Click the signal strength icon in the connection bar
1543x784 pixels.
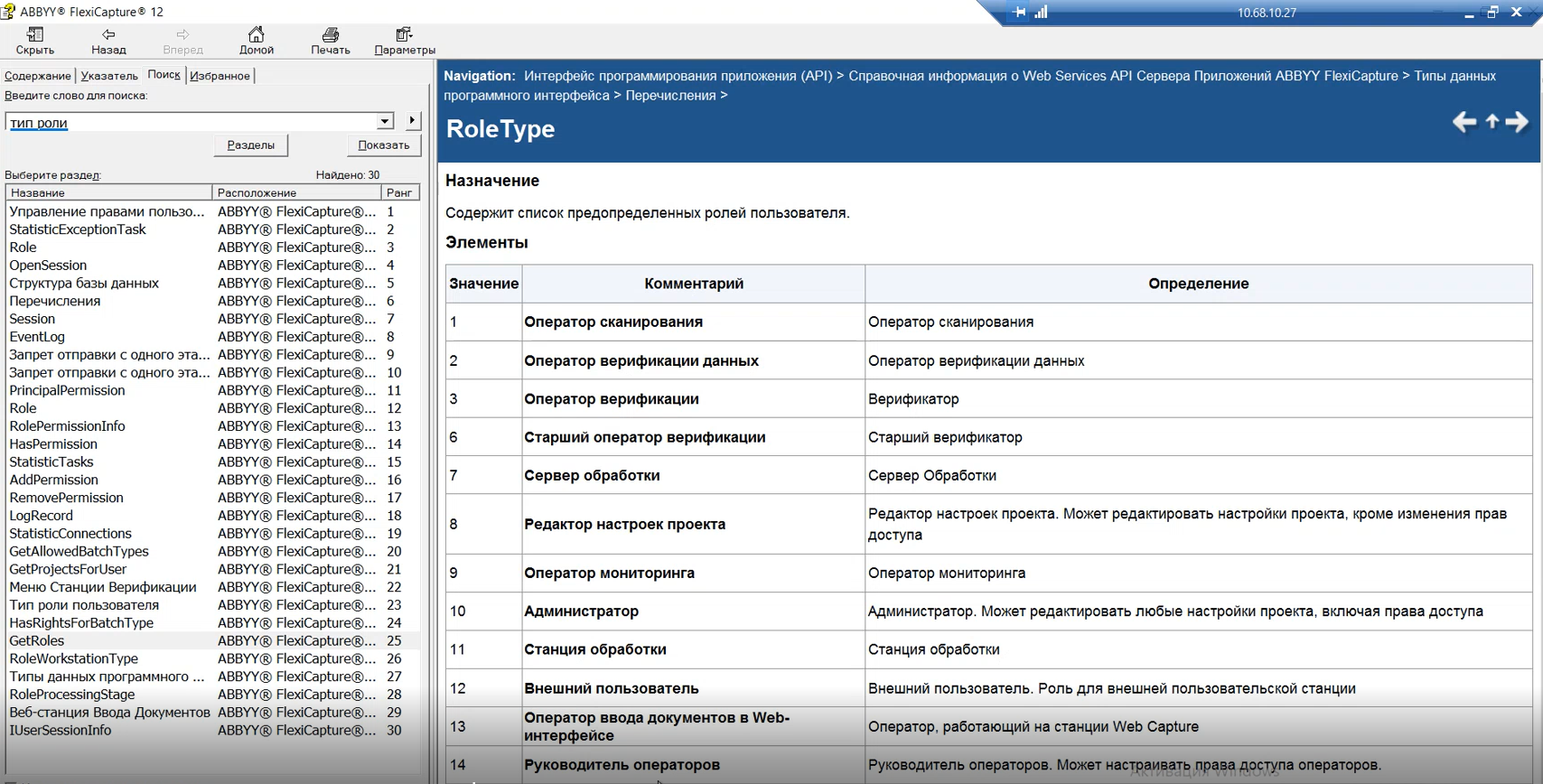pyautogui.click(x=1041, y=12)
